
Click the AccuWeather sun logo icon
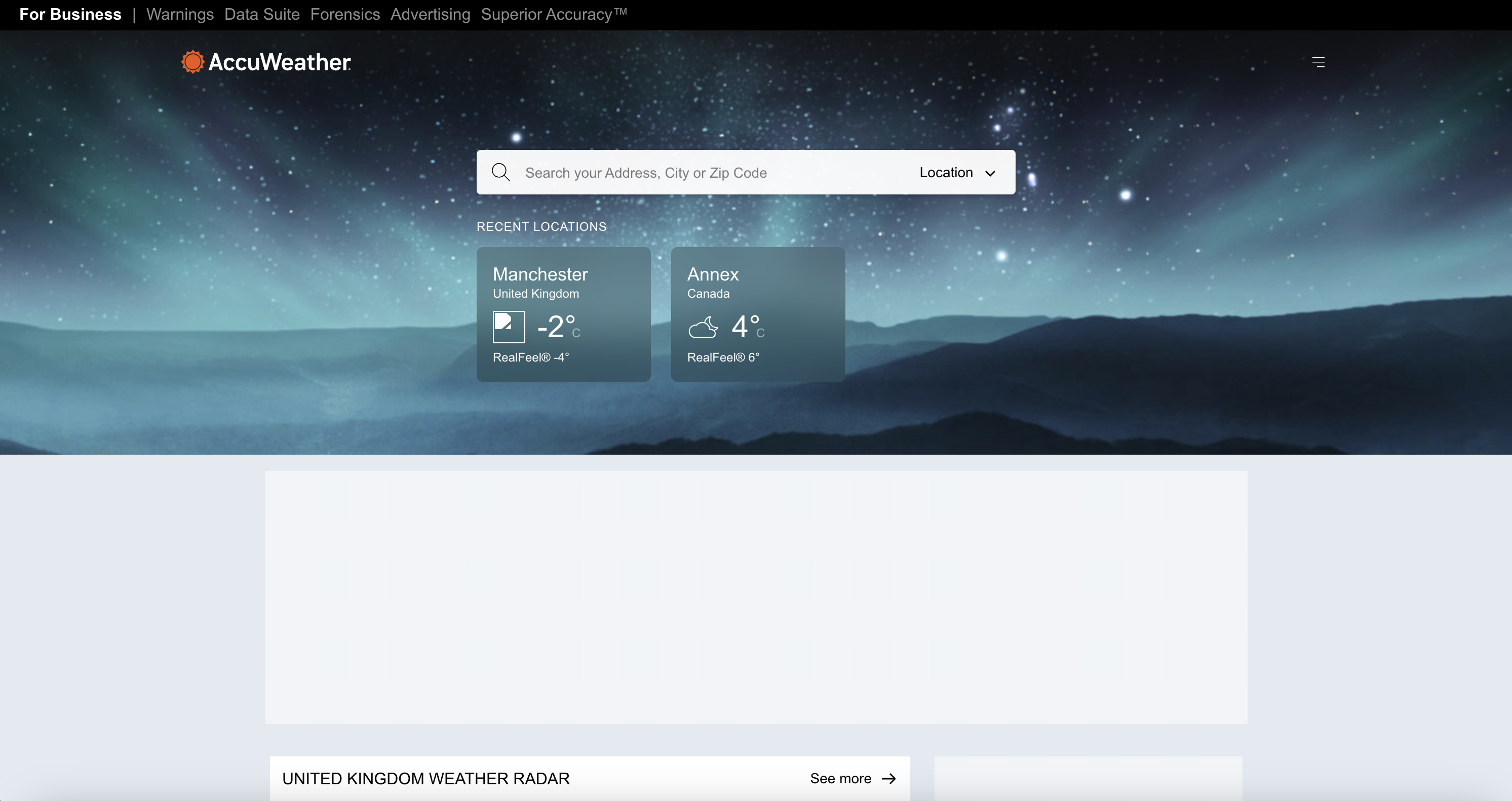click(x=192, y=62)
